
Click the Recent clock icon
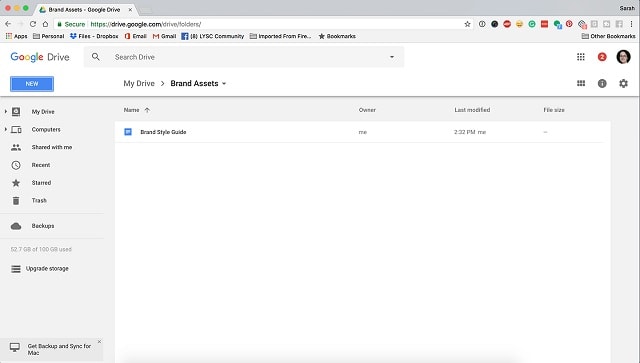coord(16,165)
